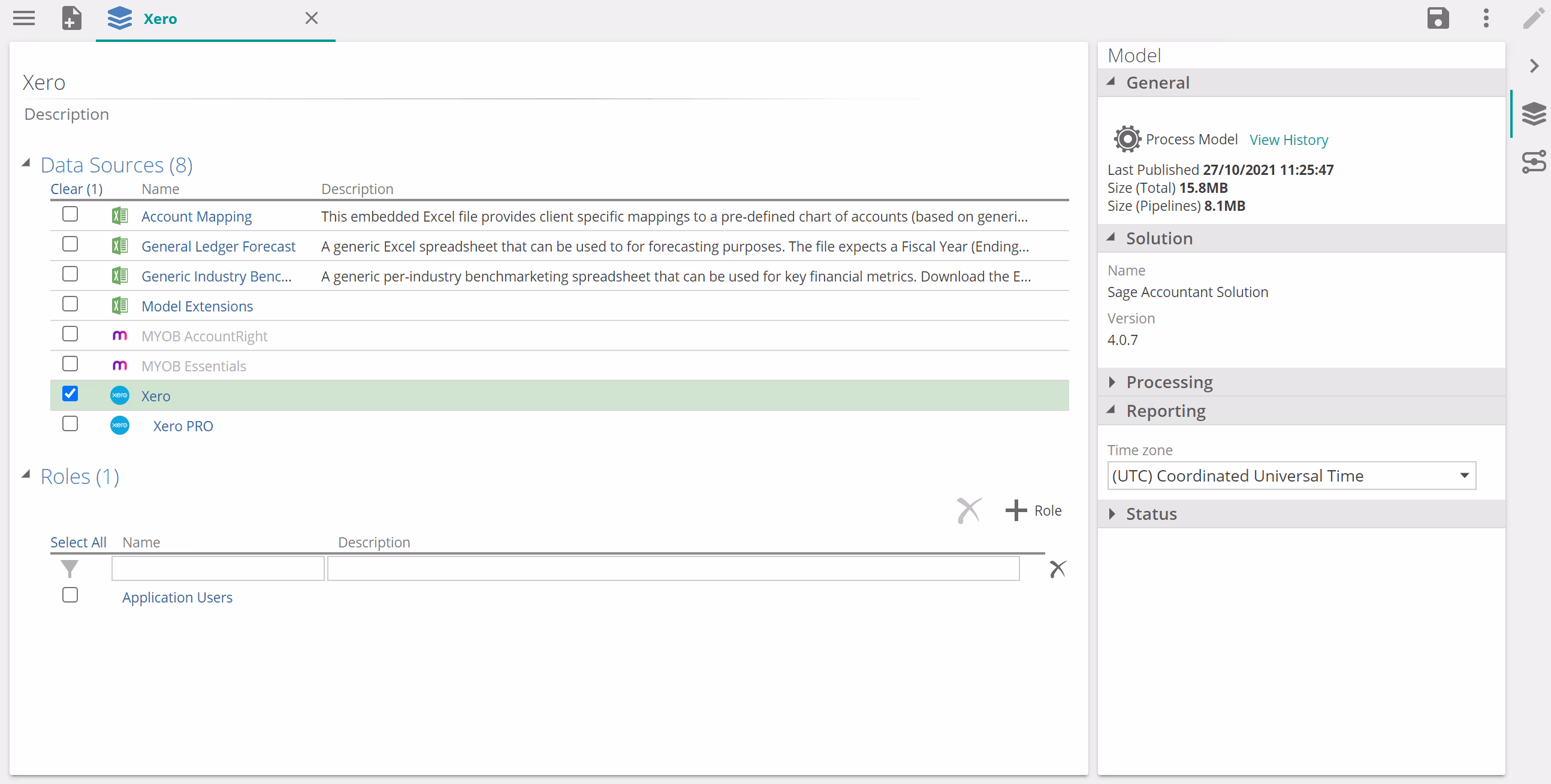Open the View History link
The width and height of the screenshot is (1551, 784).
tap(1288, 140)
